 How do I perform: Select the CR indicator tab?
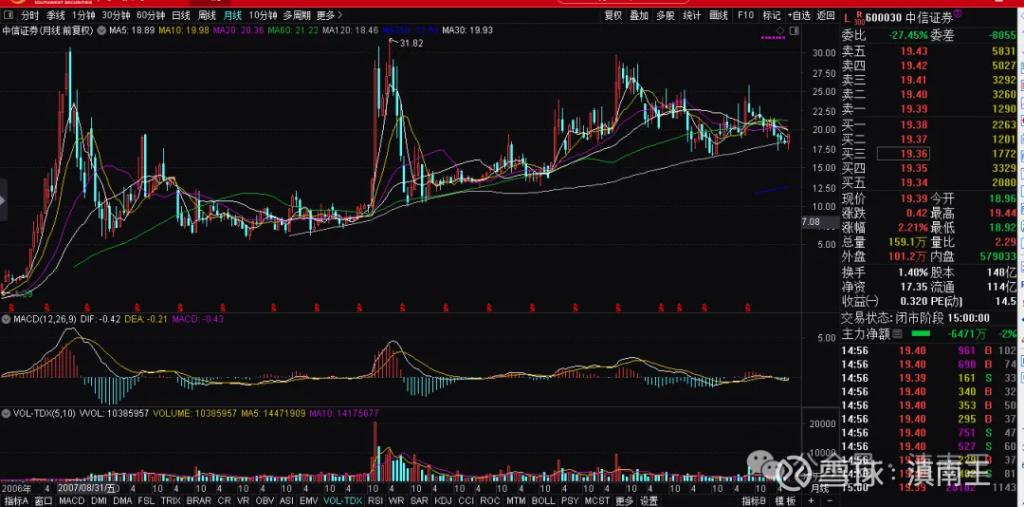click(223, 501)
